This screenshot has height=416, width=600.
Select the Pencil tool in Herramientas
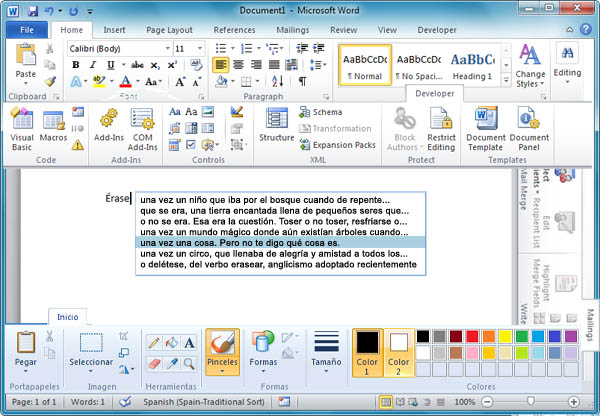click(154, 343)
